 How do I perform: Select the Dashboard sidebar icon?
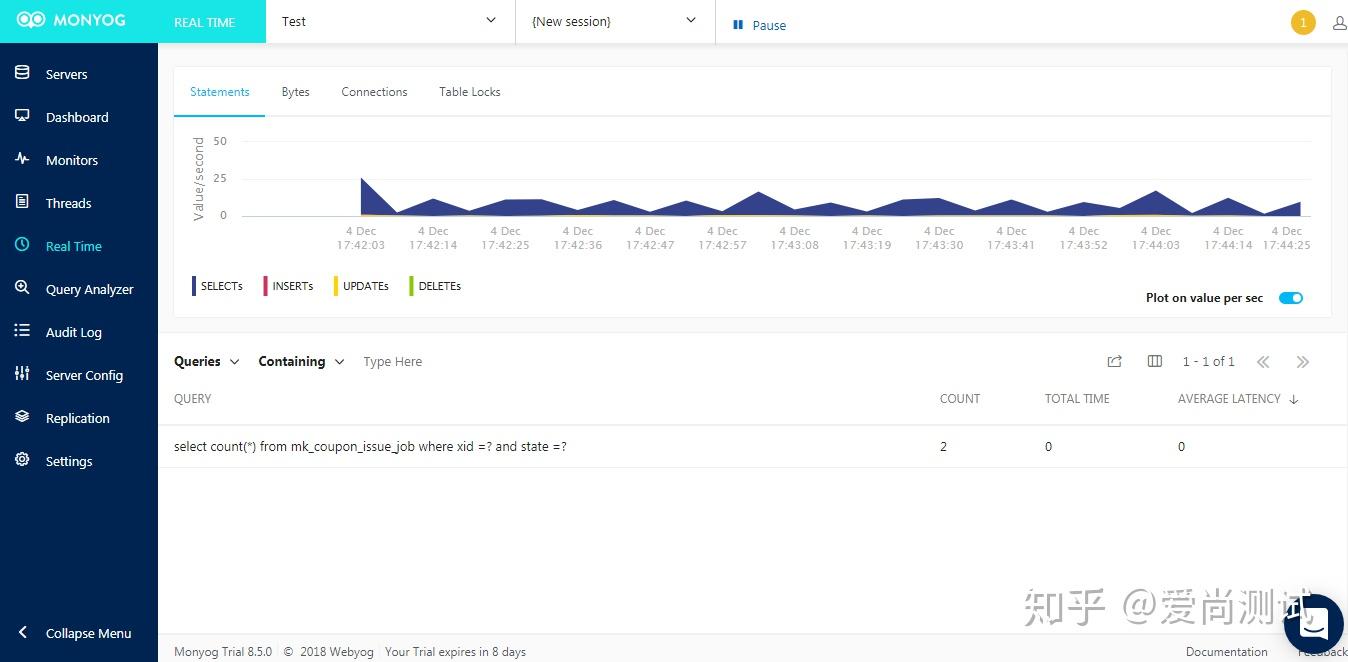[77, 116]
